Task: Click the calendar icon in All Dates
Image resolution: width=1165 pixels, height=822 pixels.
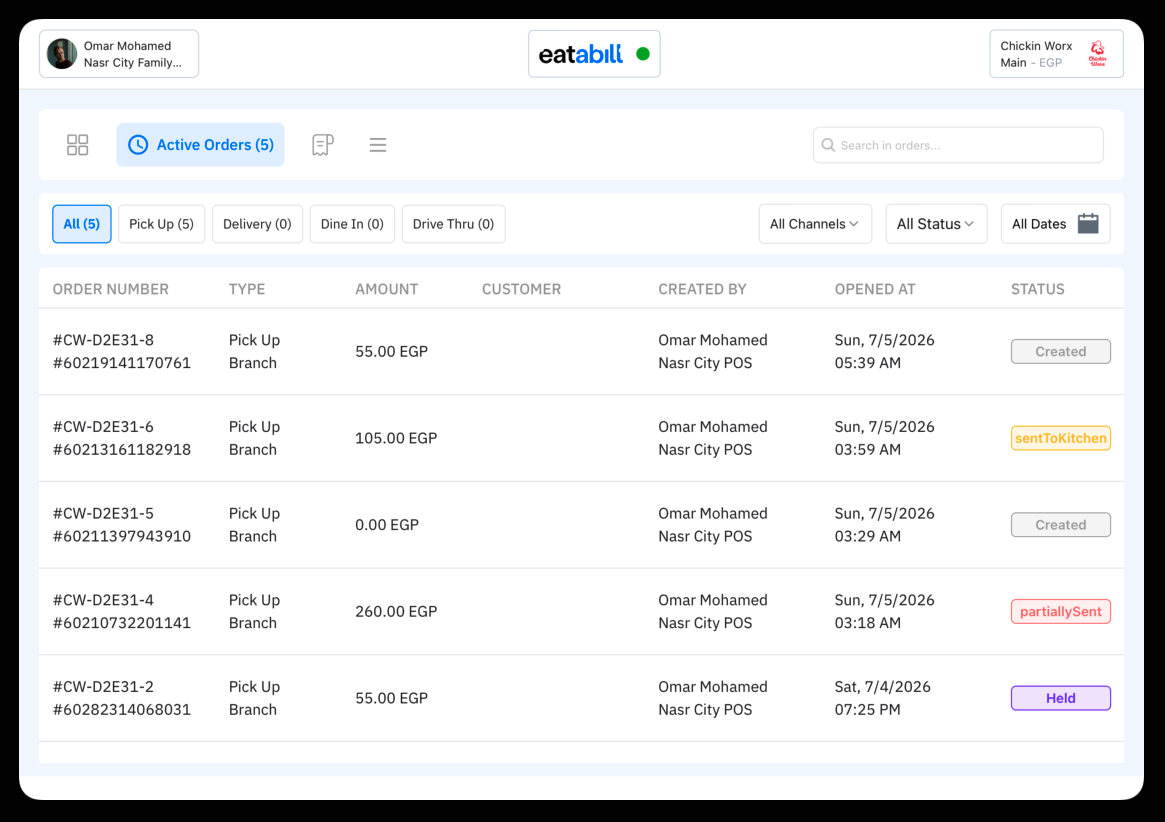Action: click(1088, 224)
